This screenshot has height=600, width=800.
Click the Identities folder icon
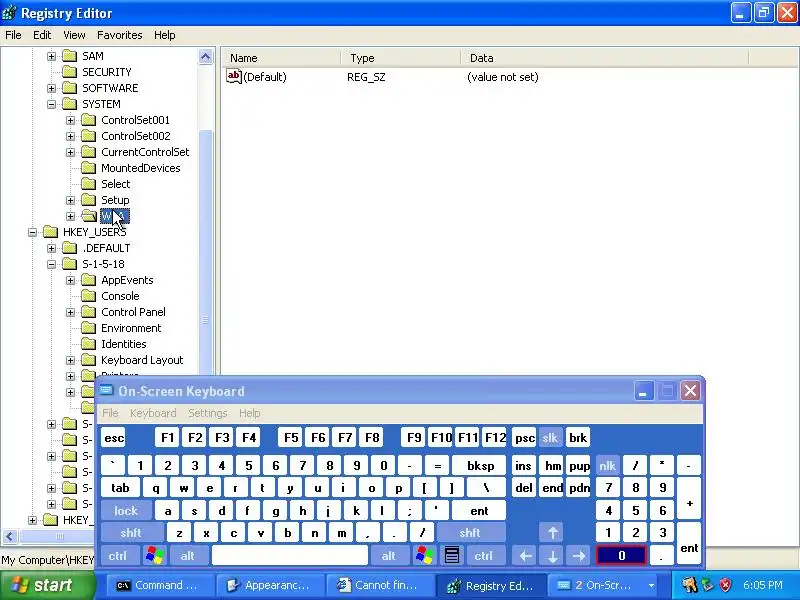(x=89, y=344)
